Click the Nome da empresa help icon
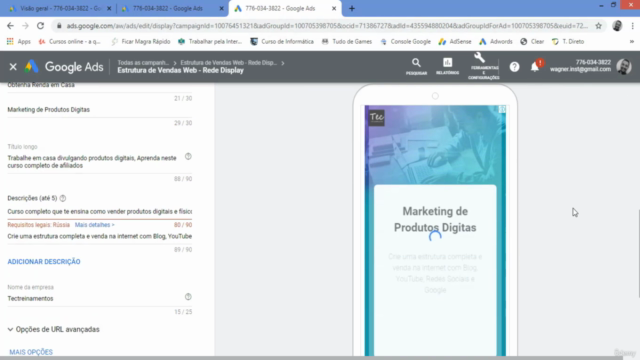 (188, 297)
